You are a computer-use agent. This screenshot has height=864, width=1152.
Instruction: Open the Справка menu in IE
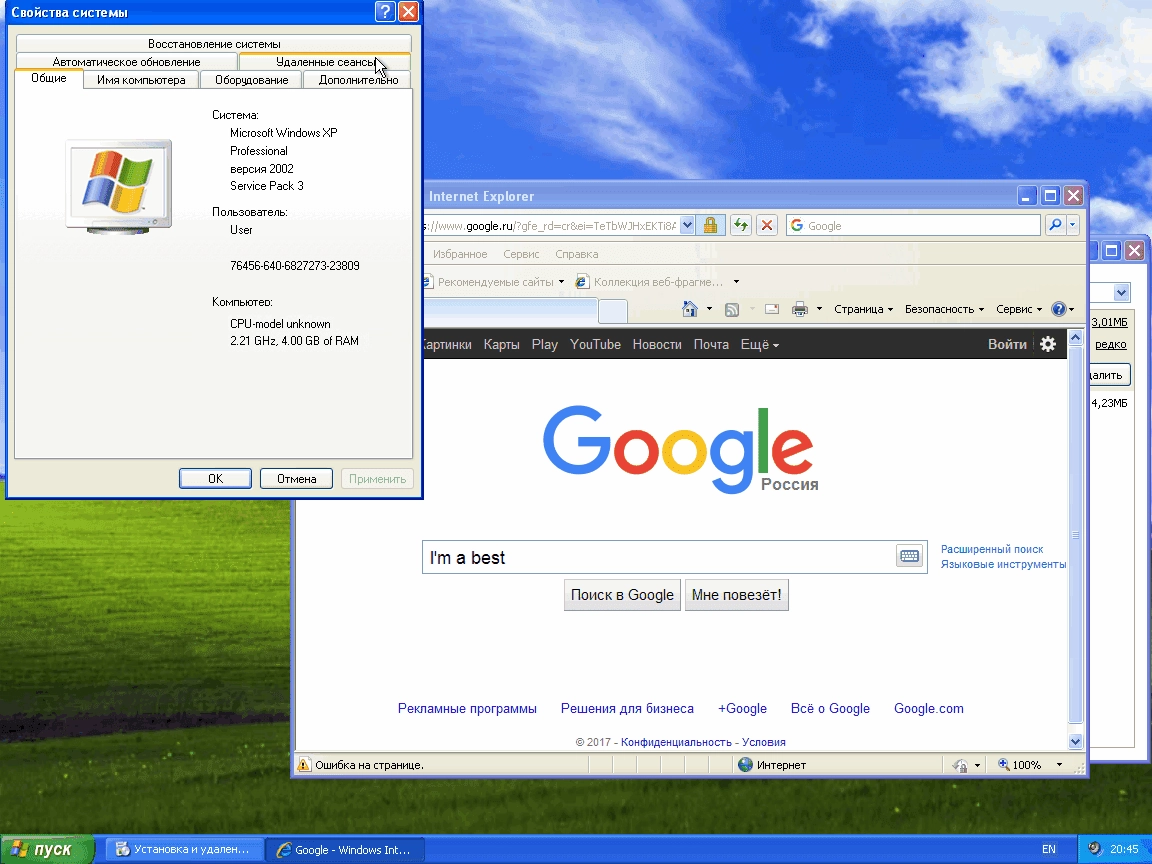[577, 254]
